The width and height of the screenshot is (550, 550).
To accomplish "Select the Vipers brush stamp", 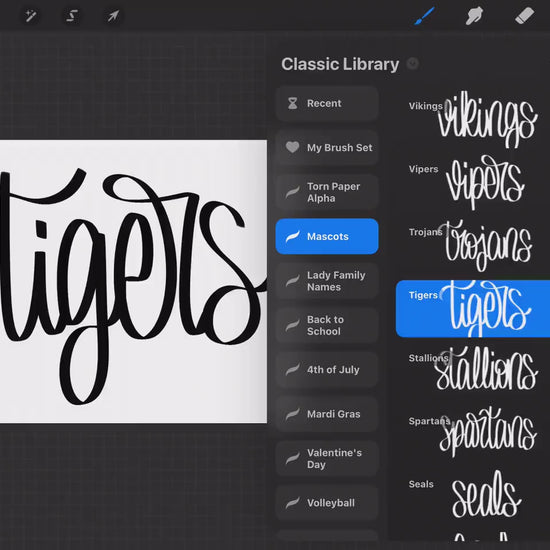I will pos(473,182).
